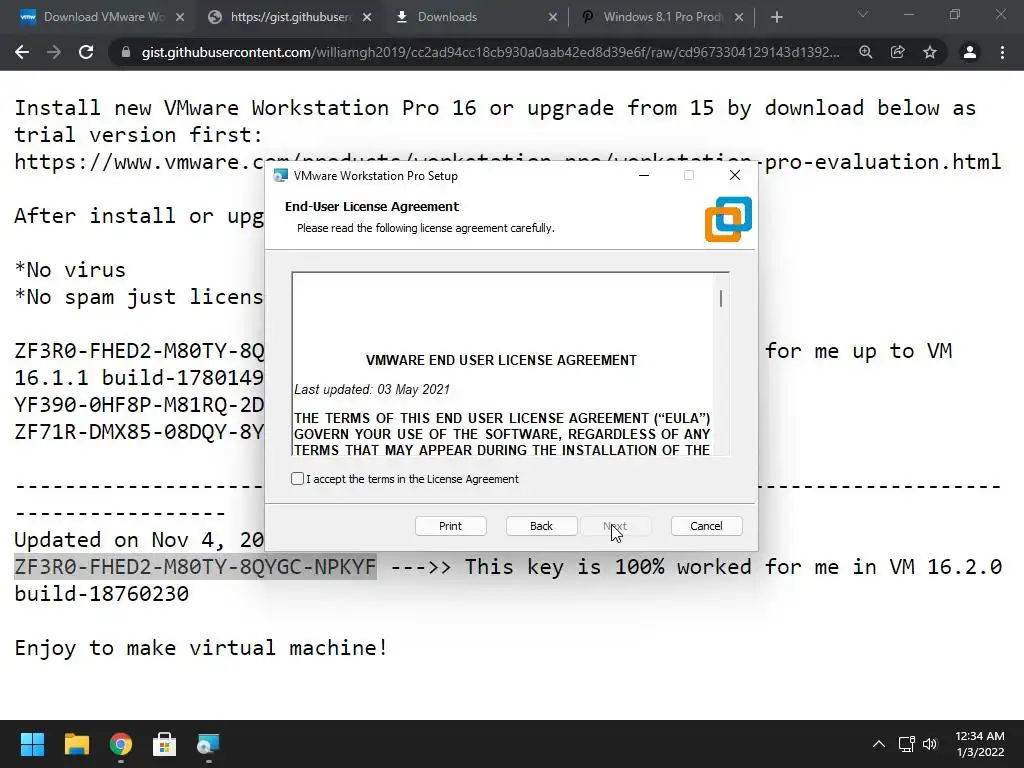The width and height of the screenshot is (1024, 768).
Task: Click the installer icon on taskbar
Action: [208, 744]
